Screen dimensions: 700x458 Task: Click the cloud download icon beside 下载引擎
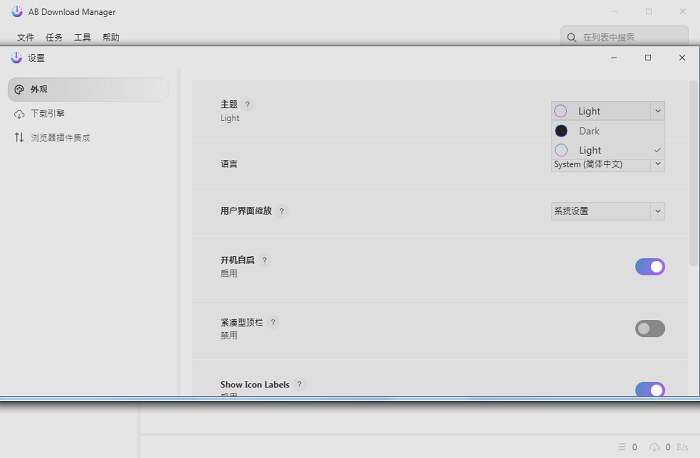(19, 114)
